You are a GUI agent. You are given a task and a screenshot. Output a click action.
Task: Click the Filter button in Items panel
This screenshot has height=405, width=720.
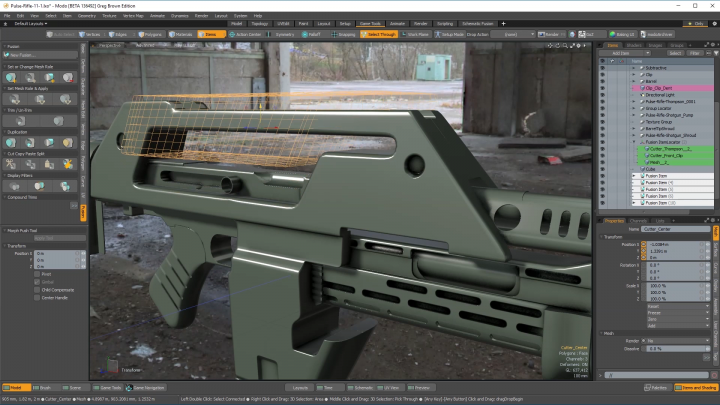(x=697, y=53)
